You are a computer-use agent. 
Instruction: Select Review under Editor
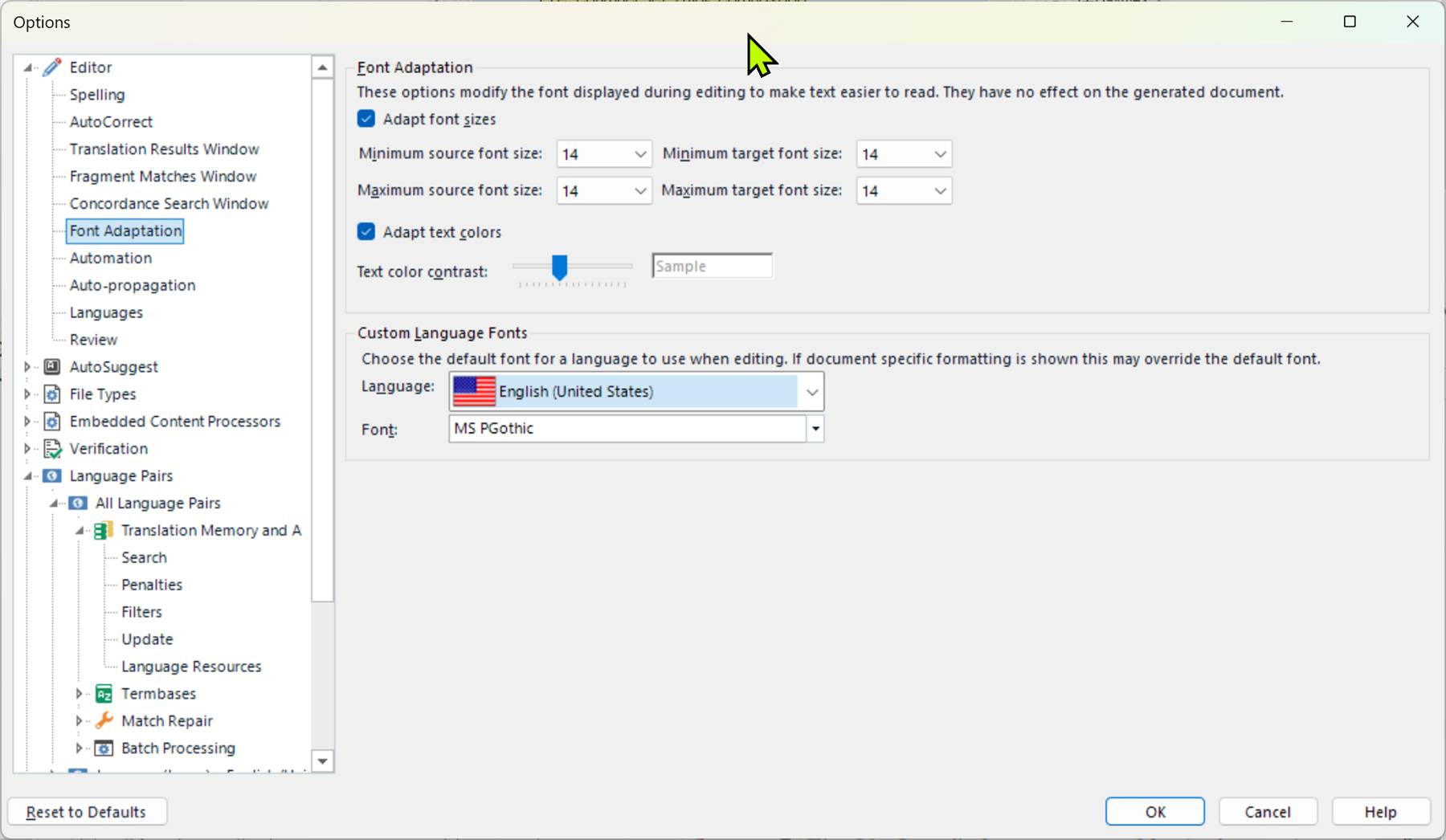93,340
